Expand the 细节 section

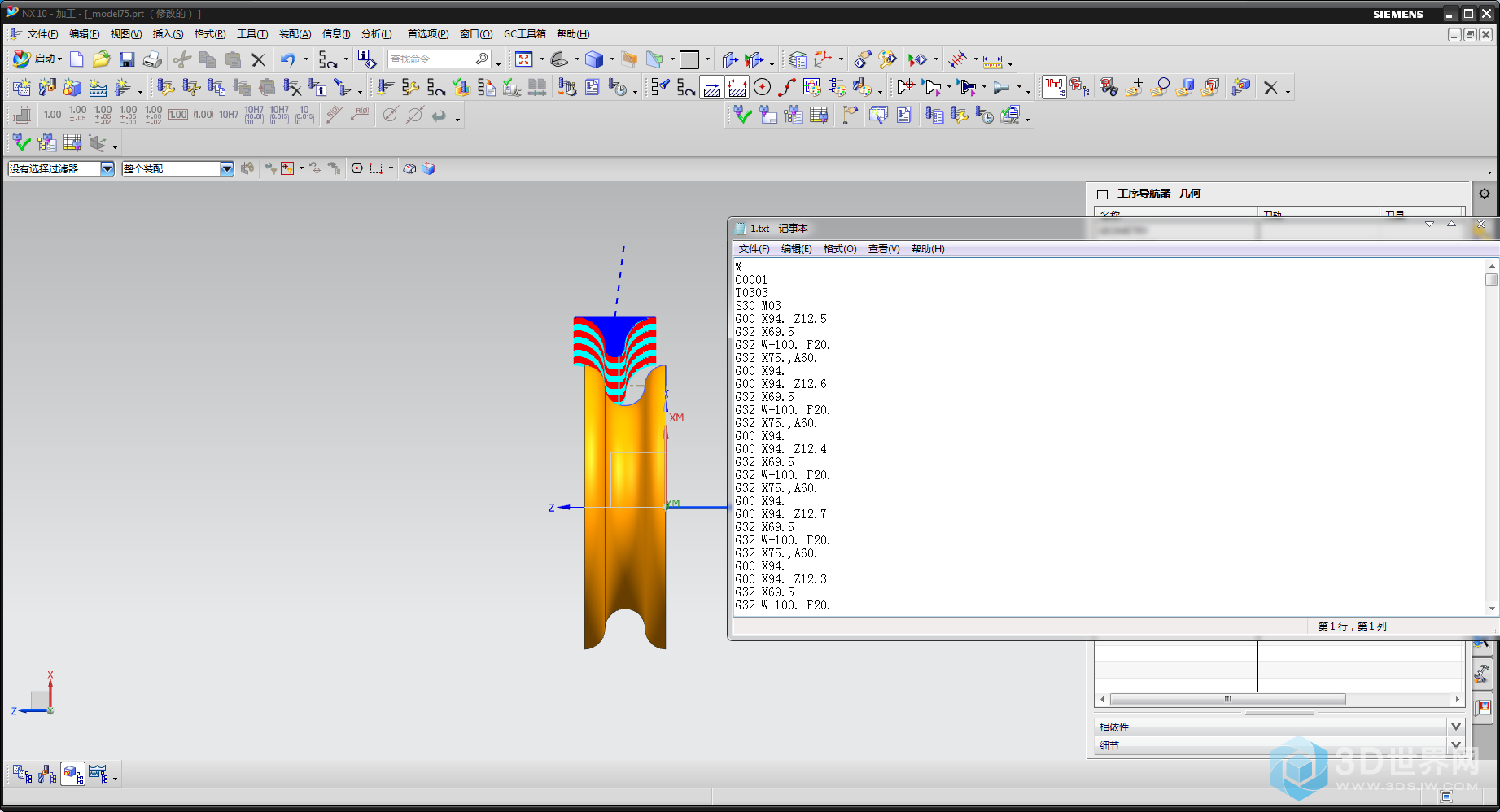[x=1456, y=745]
